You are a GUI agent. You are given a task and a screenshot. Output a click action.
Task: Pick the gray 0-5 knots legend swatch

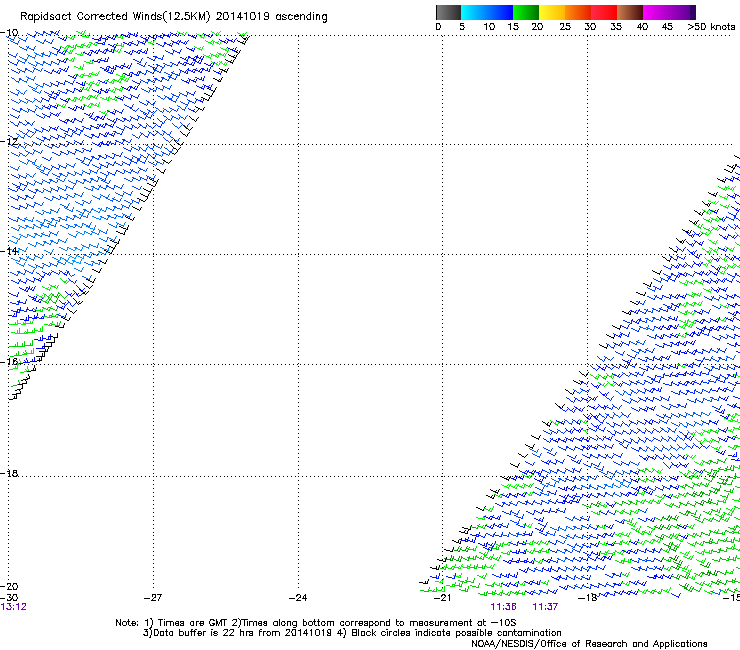(x=448, y=12)
